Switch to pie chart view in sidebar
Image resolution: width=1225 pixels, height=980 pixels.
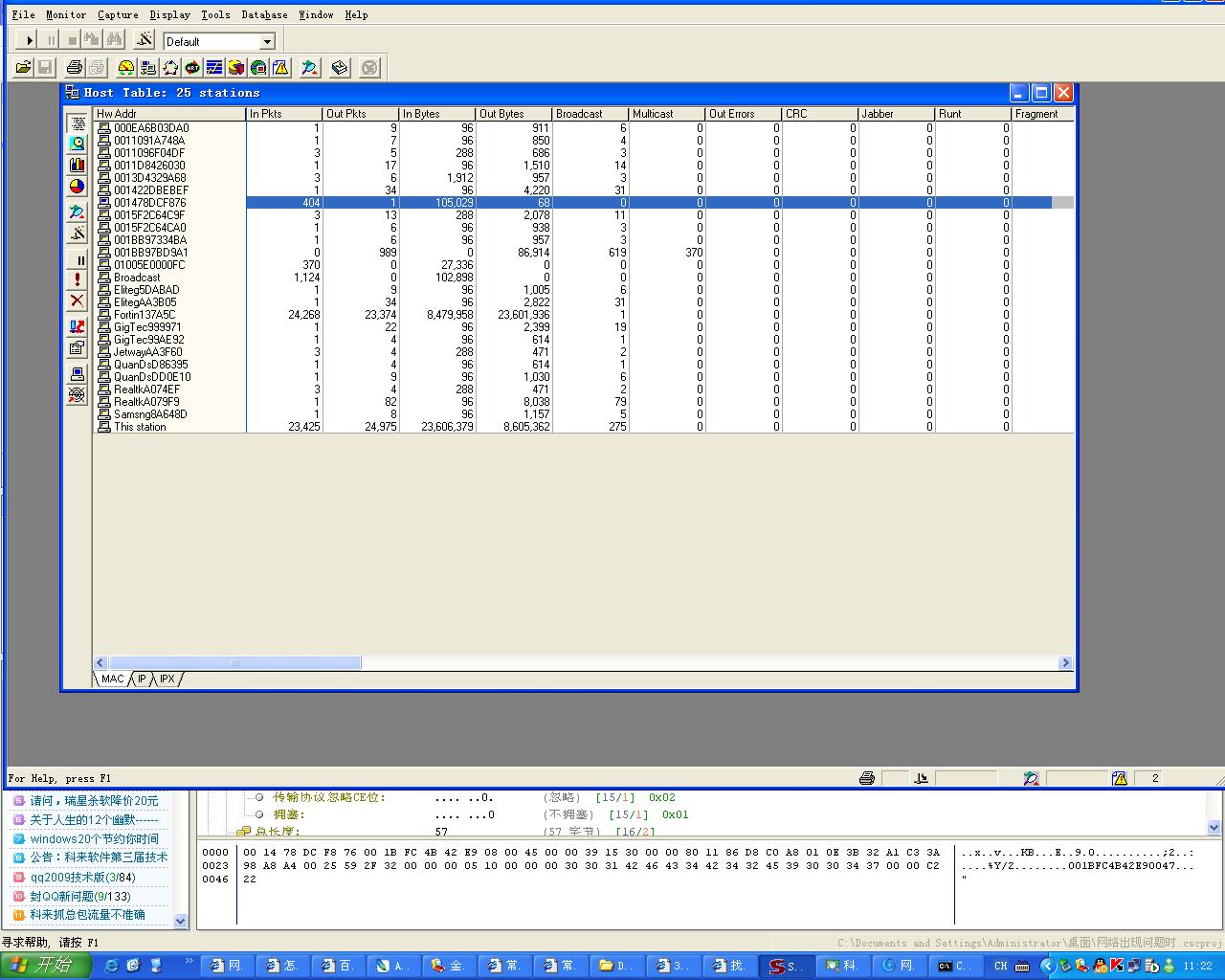point(78,187)
